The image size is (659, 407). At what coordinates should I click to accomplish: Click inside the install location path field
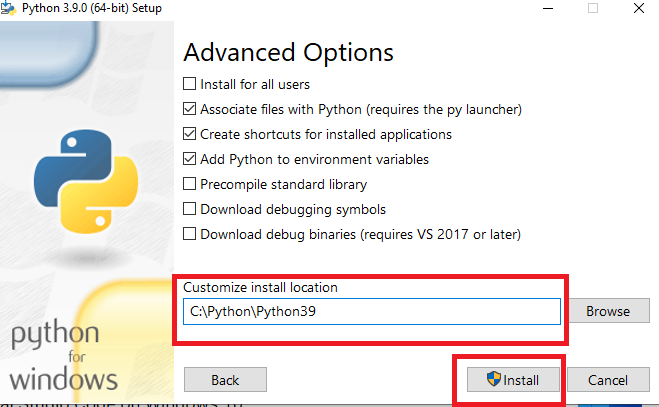pos(372,312)
